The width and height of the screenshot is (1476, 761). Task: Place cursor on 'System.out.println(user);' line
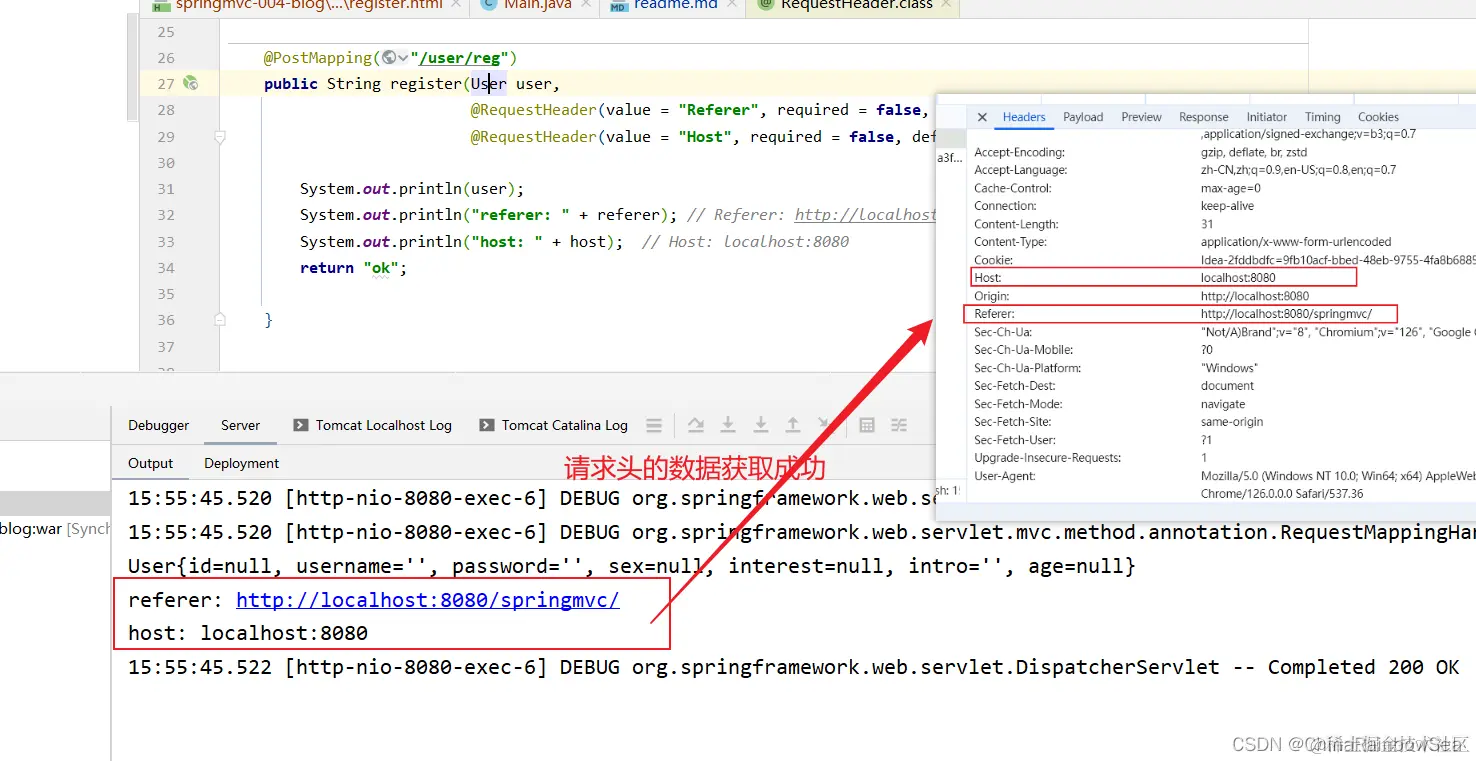[412, 189]
